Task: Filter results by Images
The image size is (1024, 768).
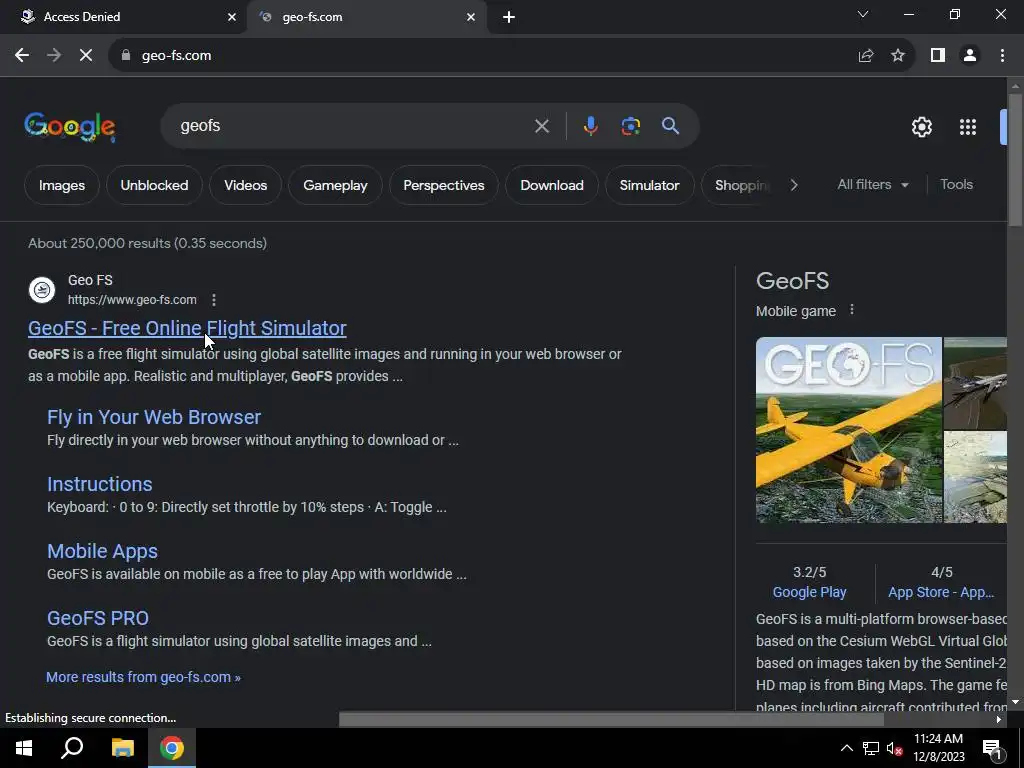Action: (62, 185)
